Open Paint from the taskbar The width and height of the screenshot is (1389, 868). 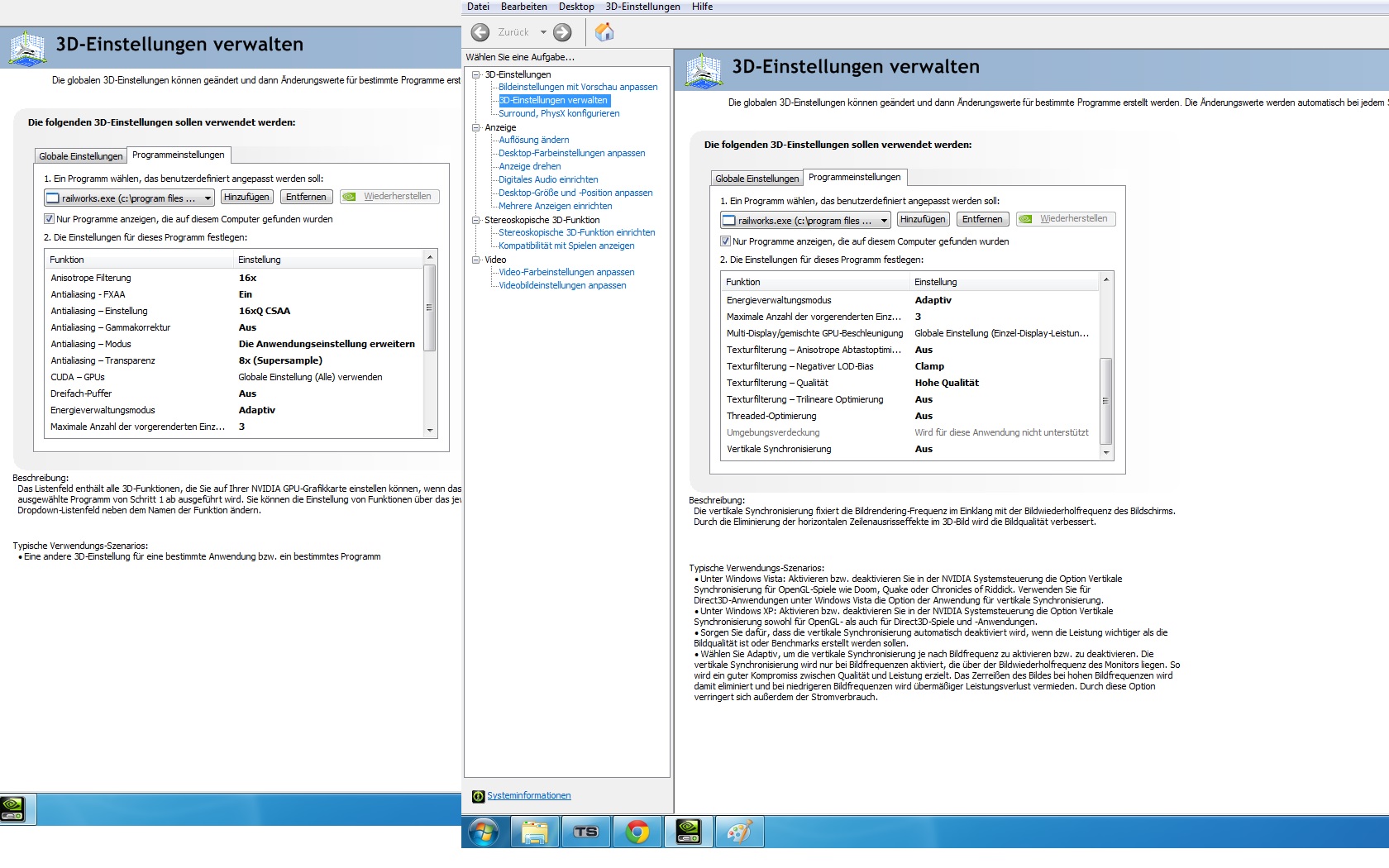(739, 832)
